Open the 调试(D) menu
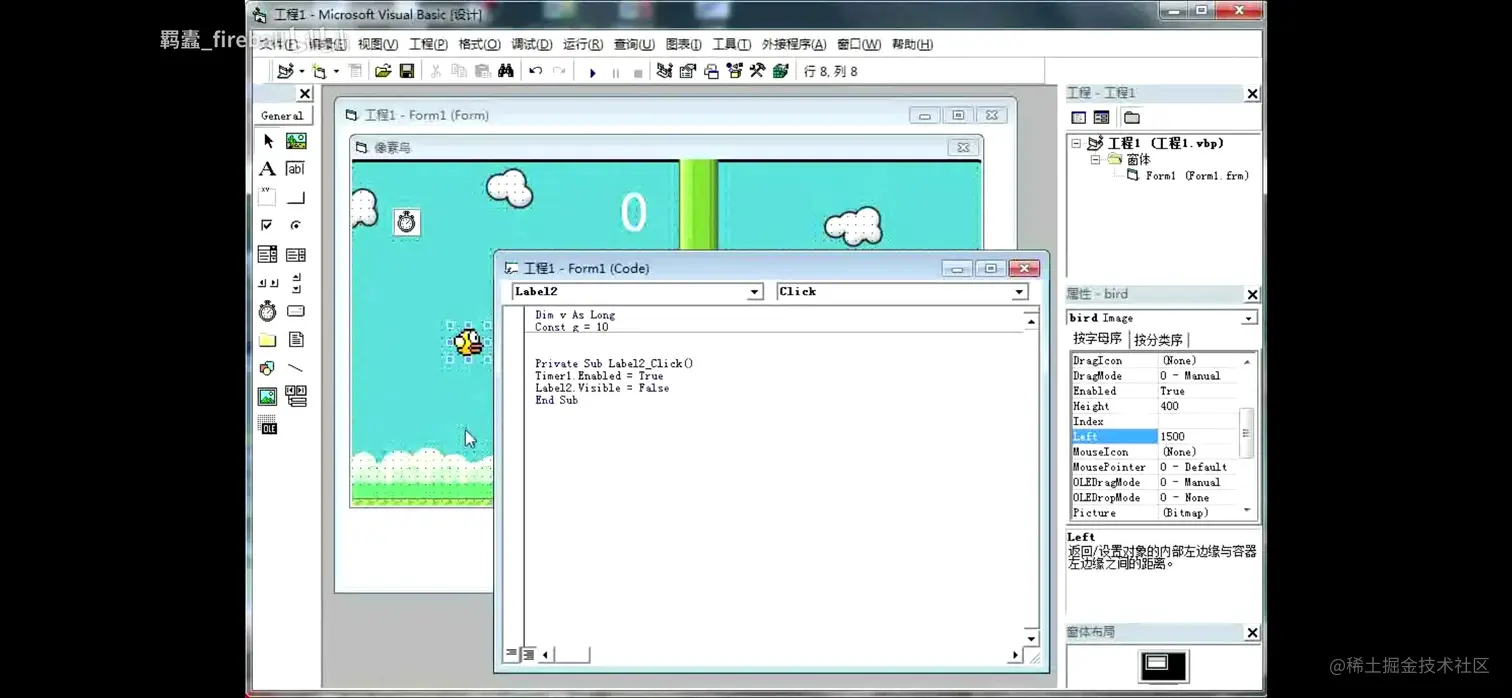The height and width of the screenshot is (698, 1512). (531, 44)
